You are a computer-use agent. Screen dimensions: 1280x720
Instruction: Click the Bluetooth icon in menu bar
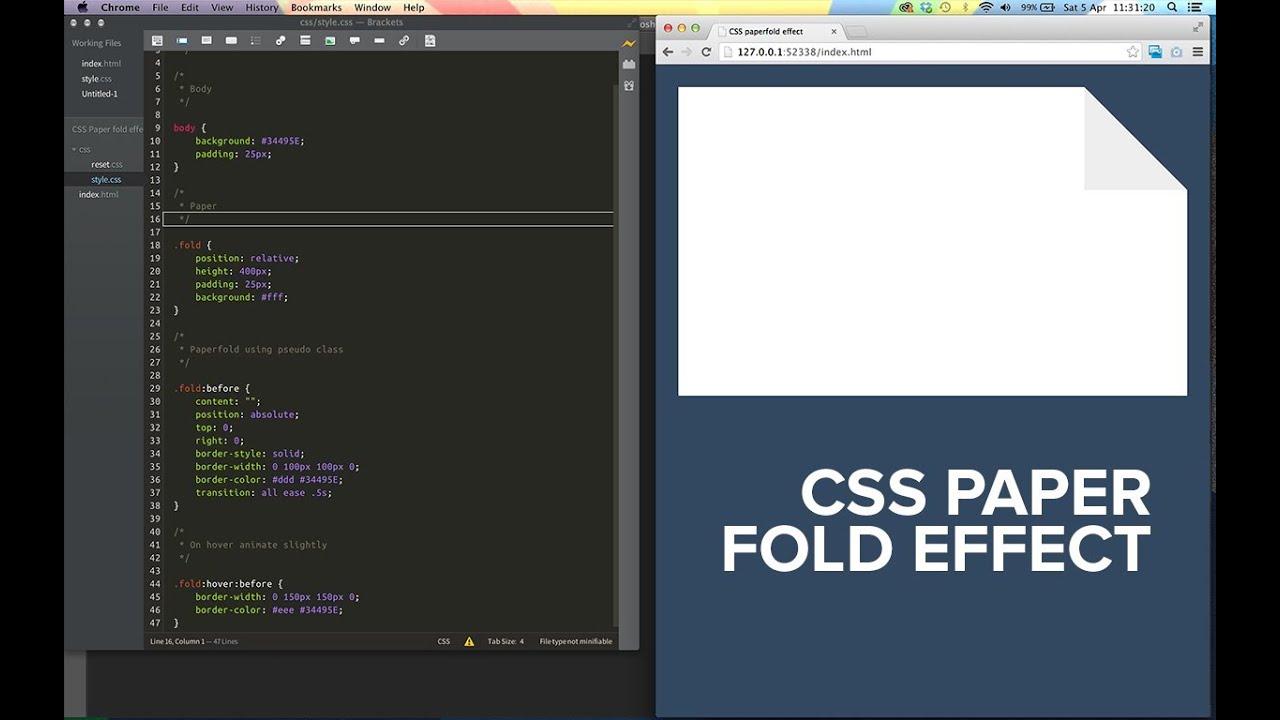click(x=966, y=7)
